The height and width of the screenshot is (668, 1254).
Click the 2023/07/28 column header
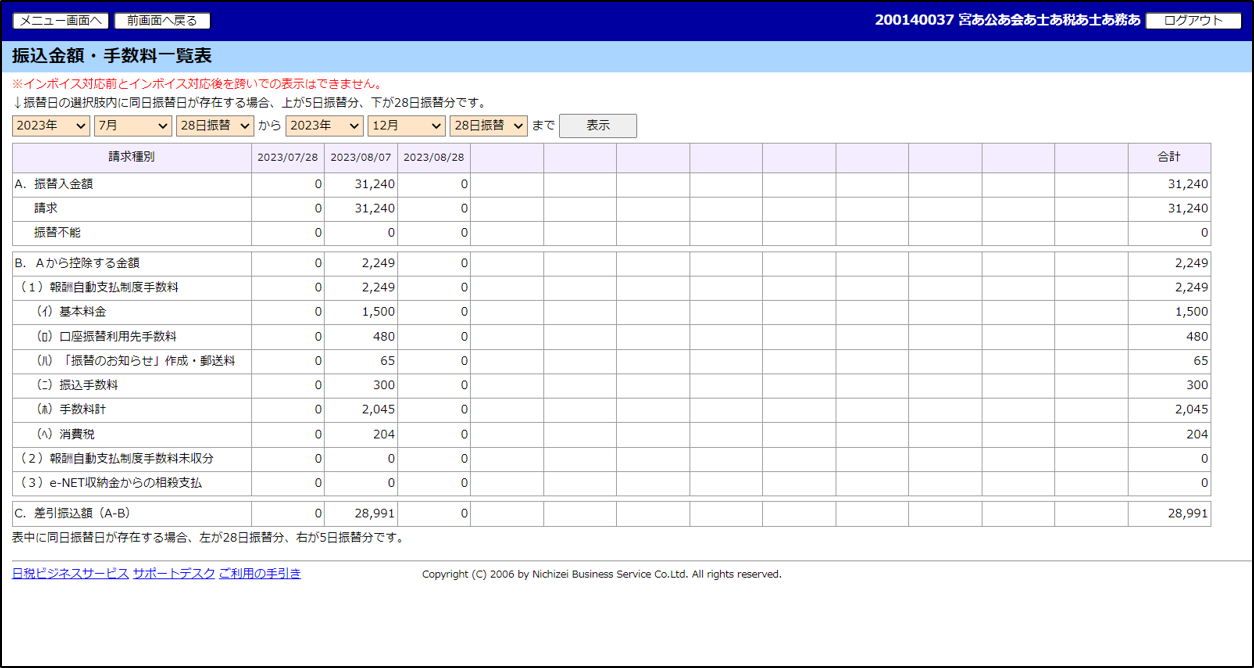288,158
